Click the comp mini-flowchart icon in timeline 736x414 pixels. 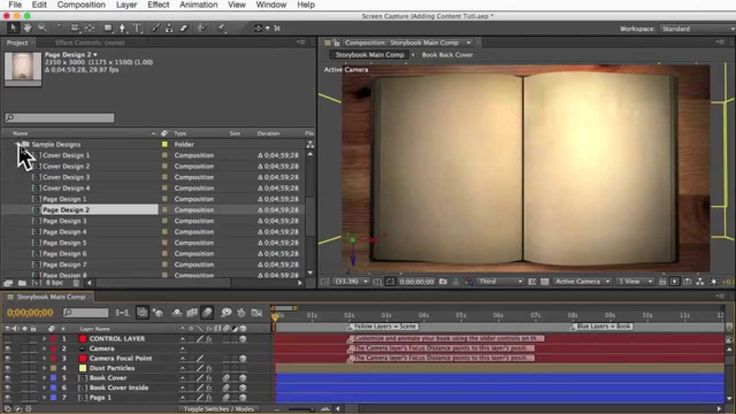pyautogui.click(x=122, y=313)
